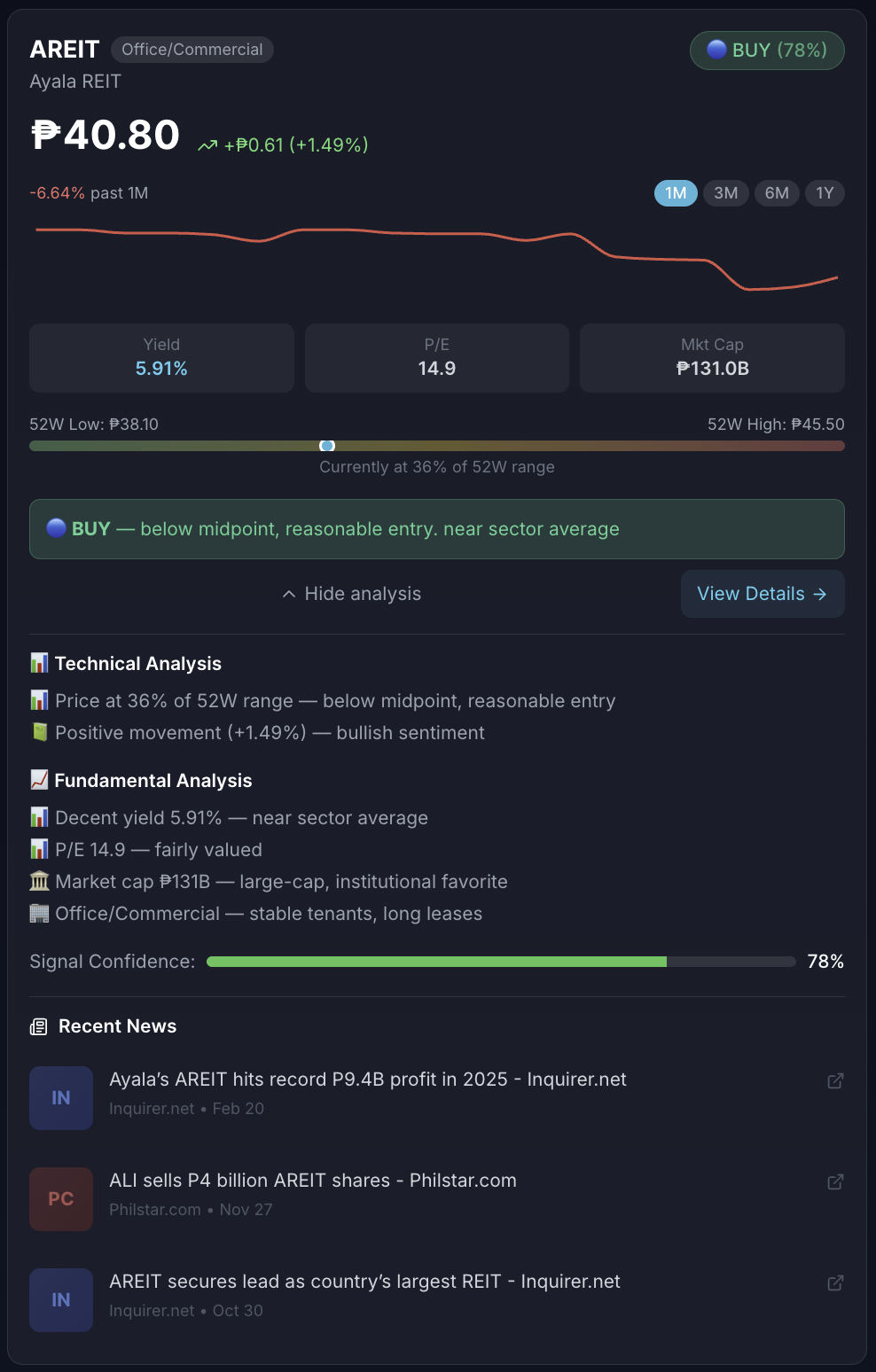Open external link for AREIT record profit article
This screenshot has width=876, height=1372.
click(835, 1080)
